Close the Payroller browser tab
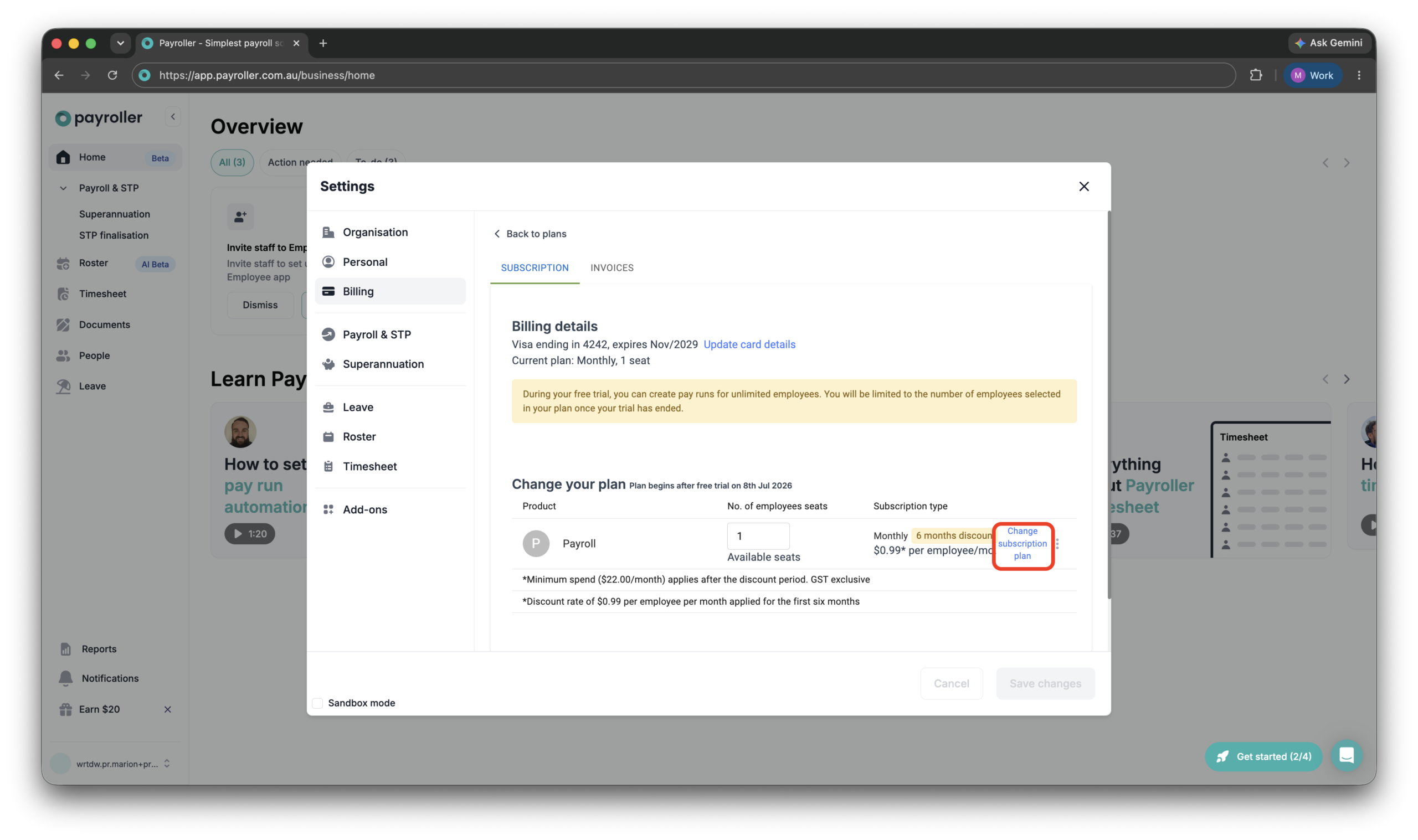The height and width of the screenshot is (840, 1418). (x=296, y=43)
